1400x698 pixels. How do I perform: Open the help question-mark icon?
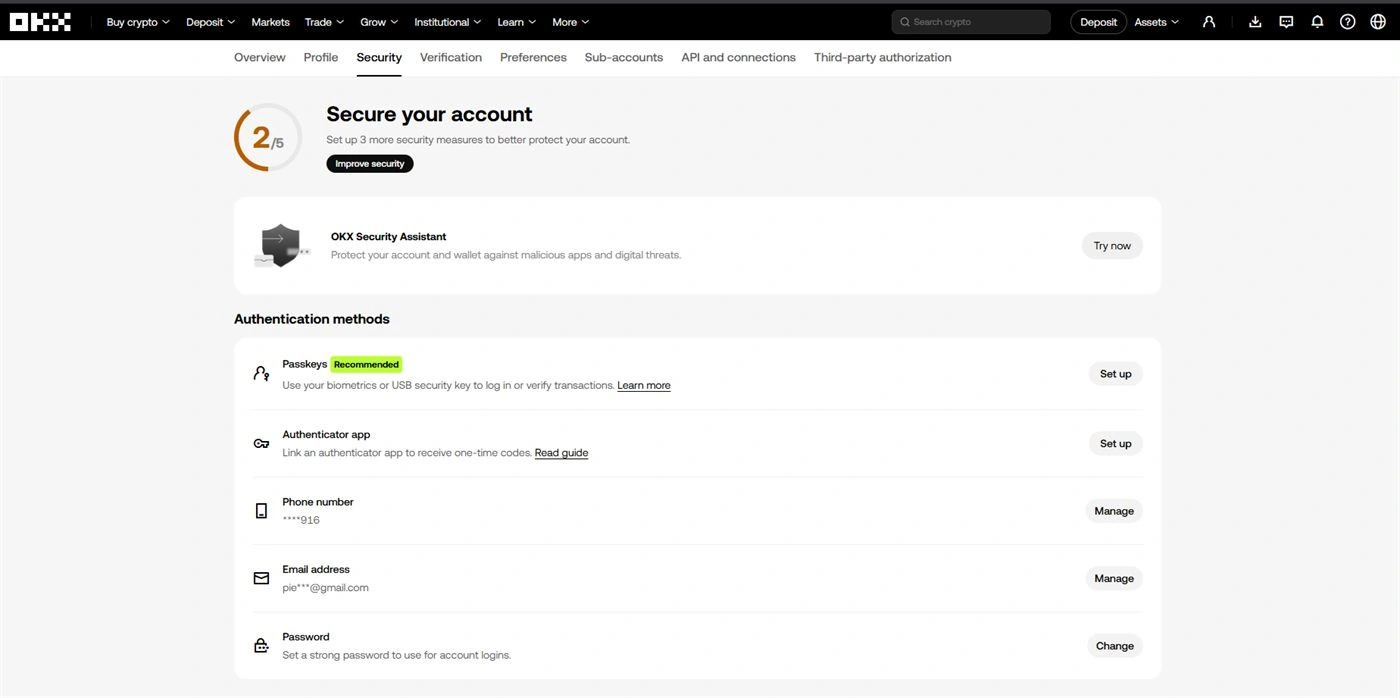coord(1348,22)
